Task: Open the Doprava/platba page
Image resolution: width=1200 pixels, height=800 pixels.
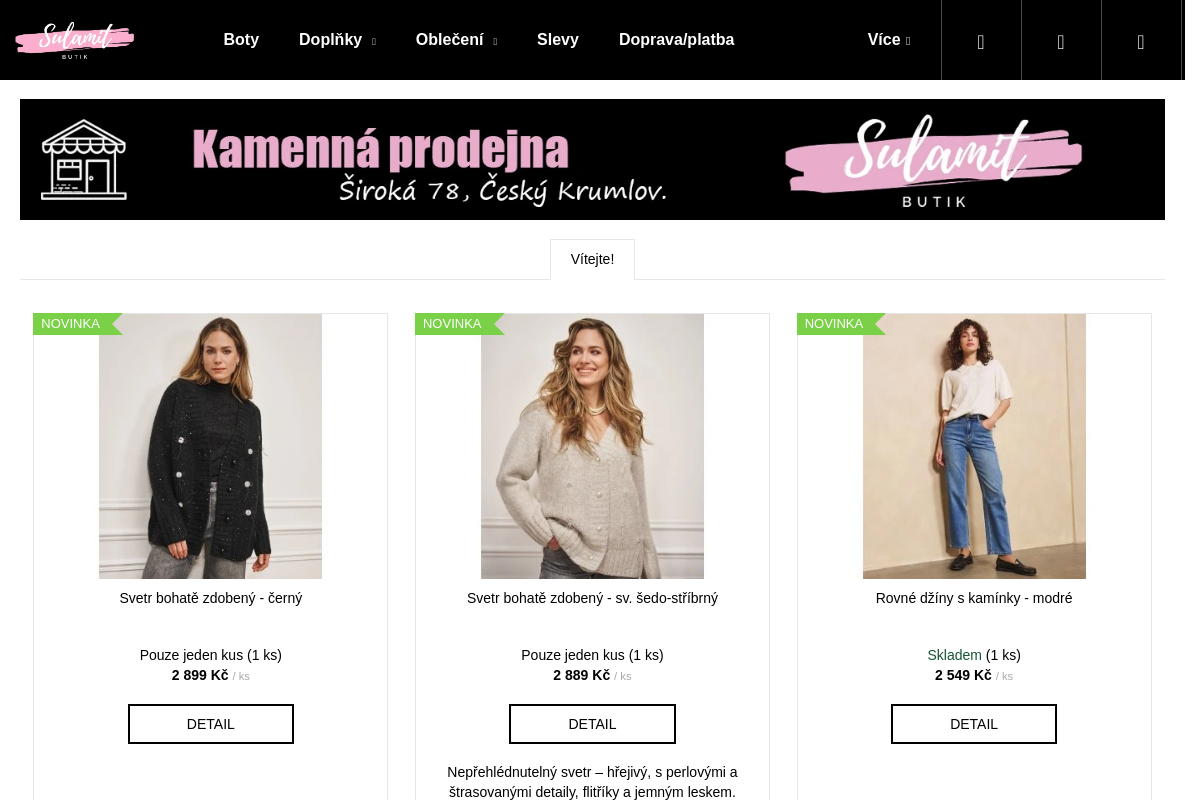Action: pos(676,40)
